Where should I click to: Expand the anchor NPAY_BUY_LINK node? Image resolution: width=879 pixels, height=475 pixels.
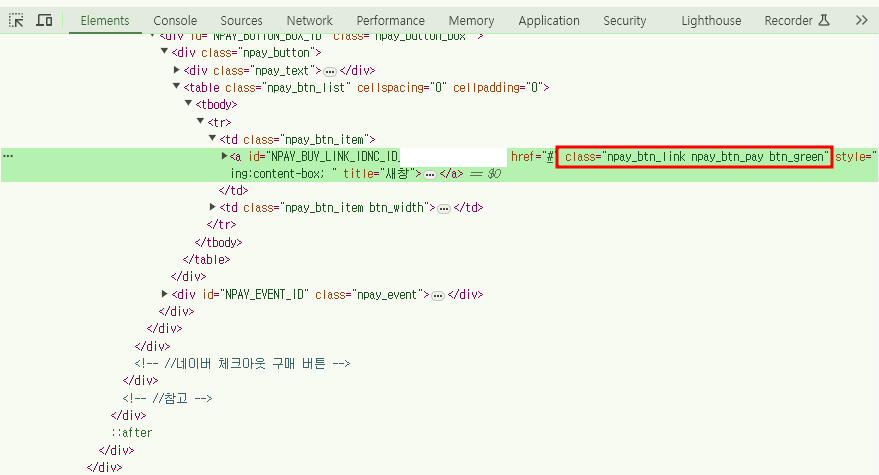[x=224, y=156]
